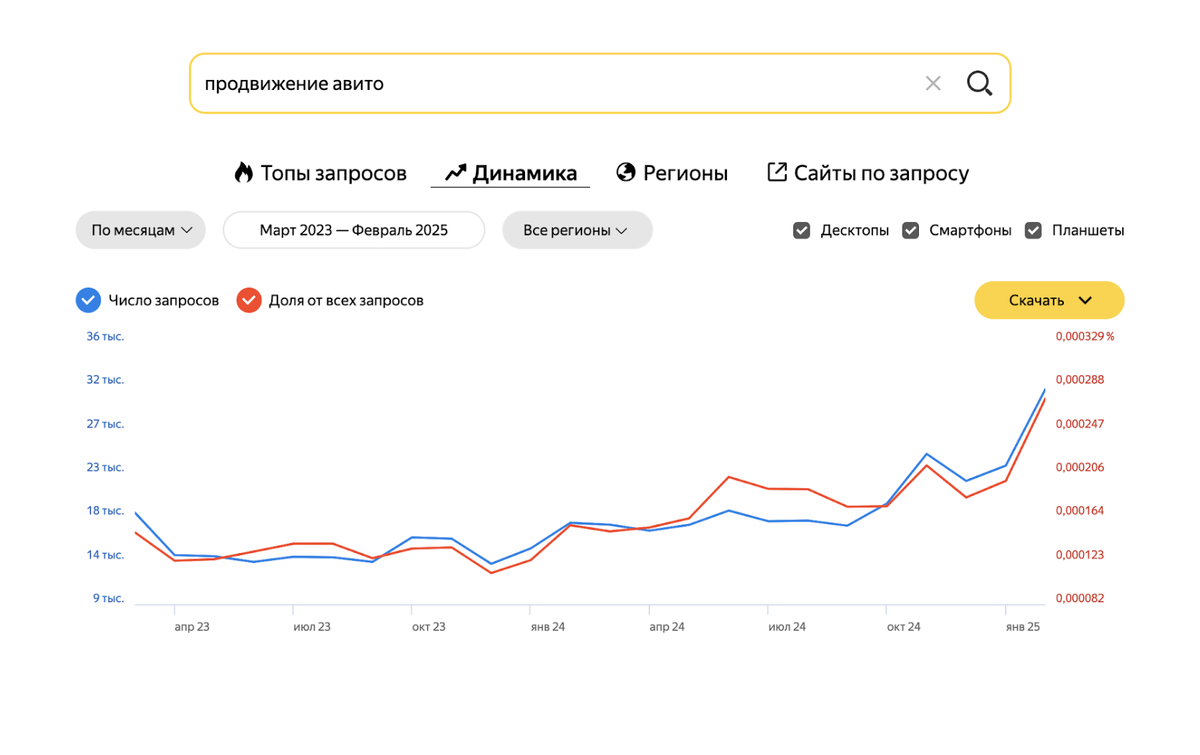Click the июл 24 axis label

pyautogui.click(x=787, y=627)
